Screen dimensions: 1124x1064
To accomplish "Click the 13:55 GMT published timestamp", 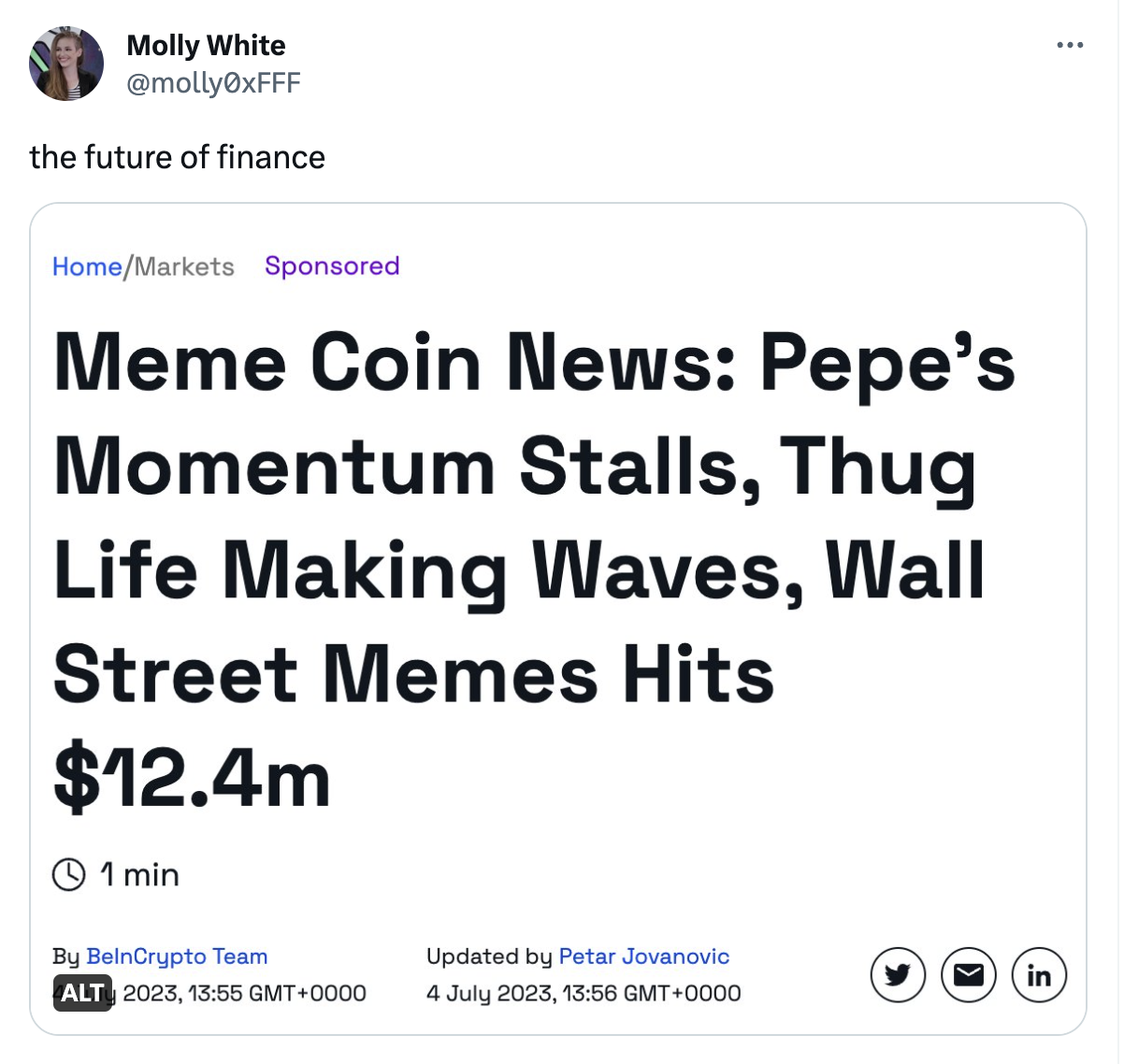I will [x=244, y=993].
